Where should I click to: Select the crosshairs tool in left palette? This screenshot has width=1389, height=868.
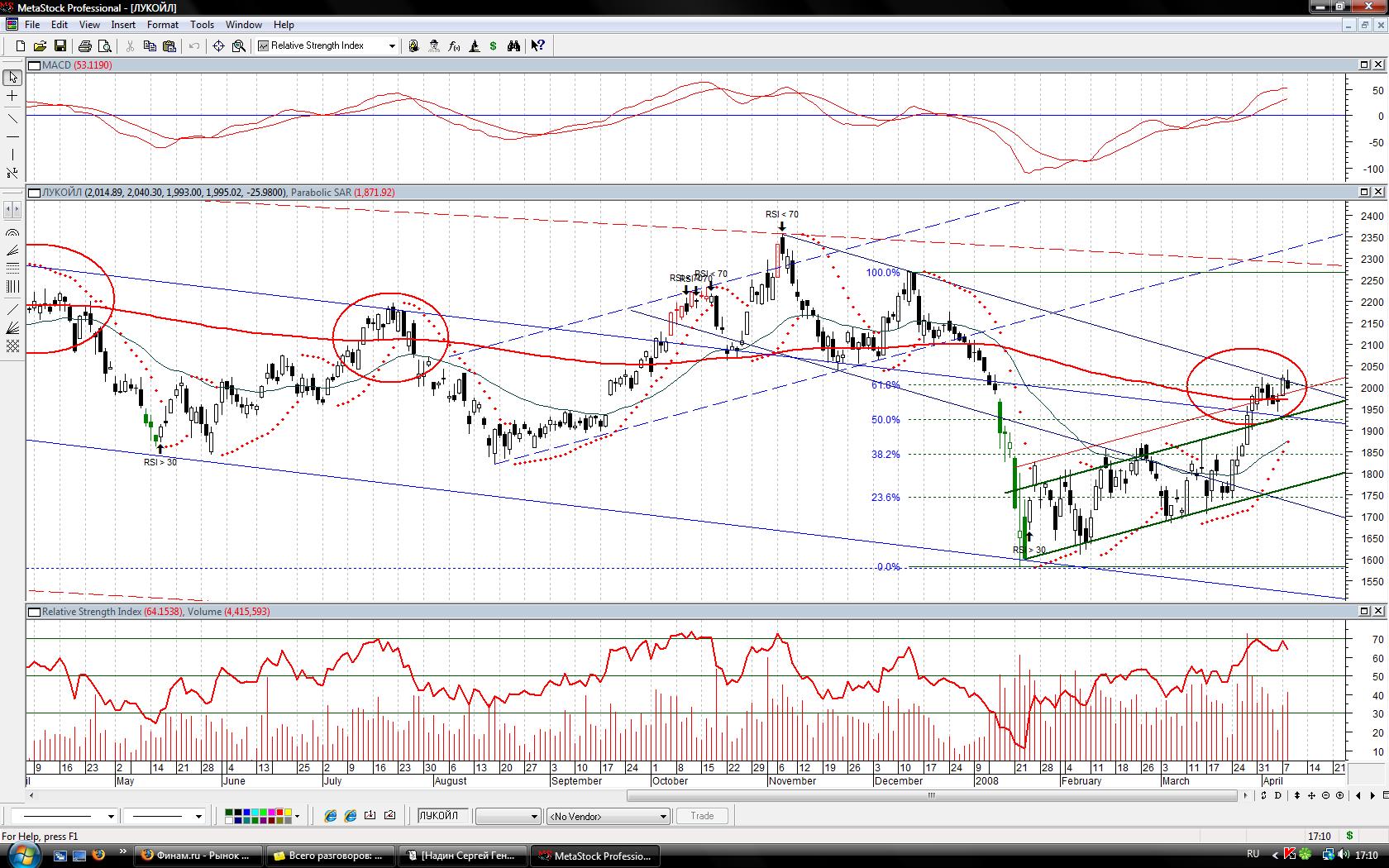tap(12, 97)
